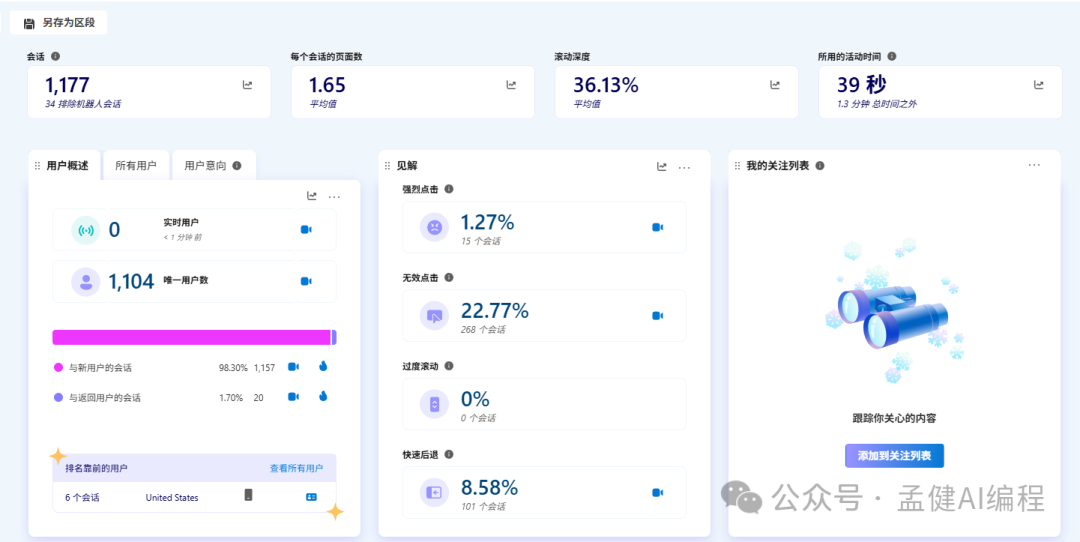Viewport: 1080px width, 542px height.
Task: Click the 添加到关注列表 button
Action: point(894,456)
